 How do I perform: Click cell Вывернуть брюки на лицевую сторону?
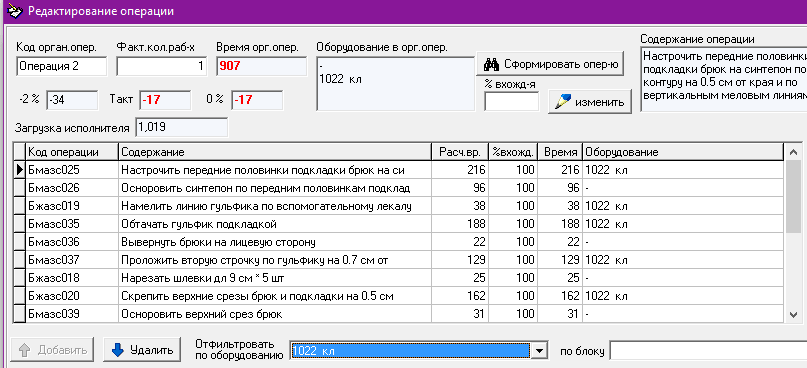pyautogui.click(x=274, y=242)
